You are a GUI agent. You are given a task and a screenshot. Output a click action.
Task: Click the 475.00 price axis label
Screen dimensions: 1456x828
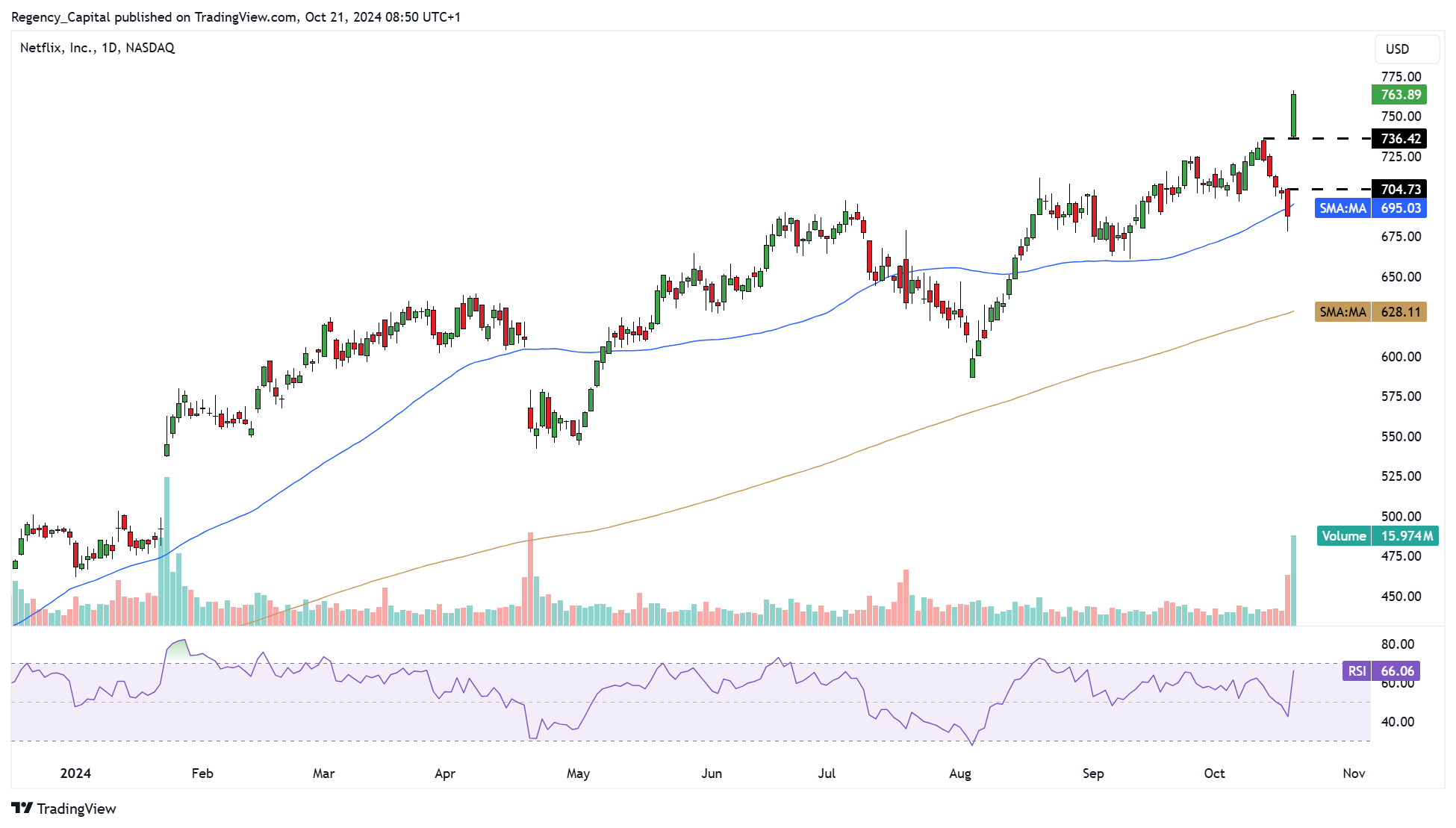[1401, 556]
